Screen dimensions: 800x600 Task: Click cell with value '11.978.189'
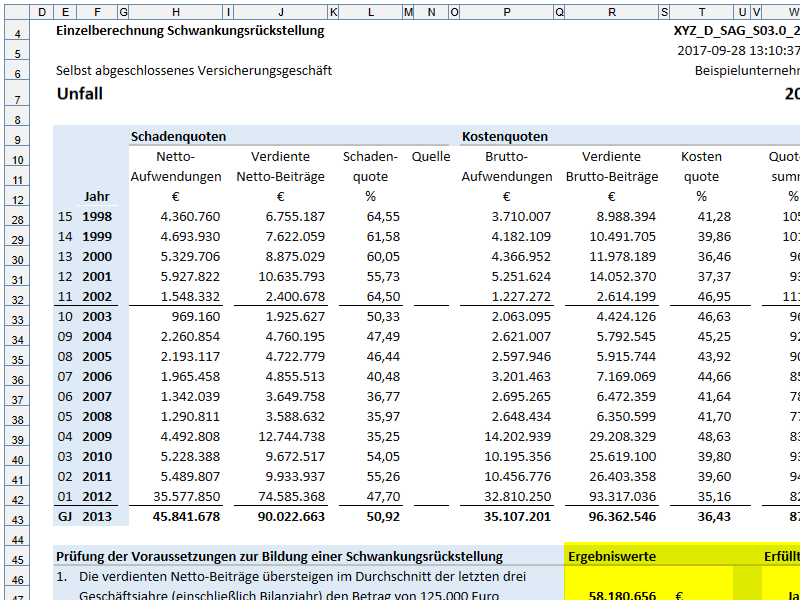[x=622, y=257]
